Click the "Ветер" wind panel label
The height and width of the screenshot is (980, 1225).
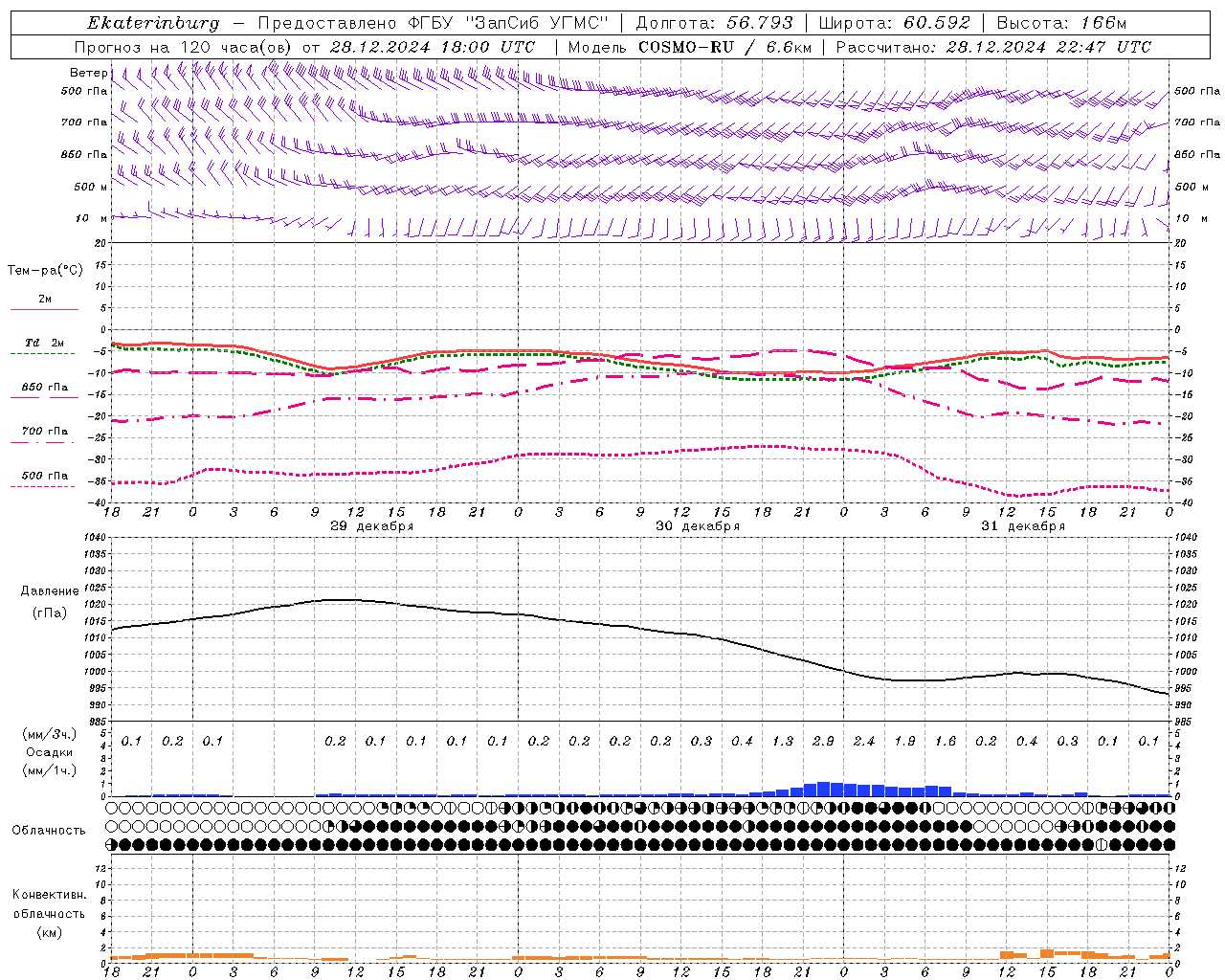coord(89,73)
